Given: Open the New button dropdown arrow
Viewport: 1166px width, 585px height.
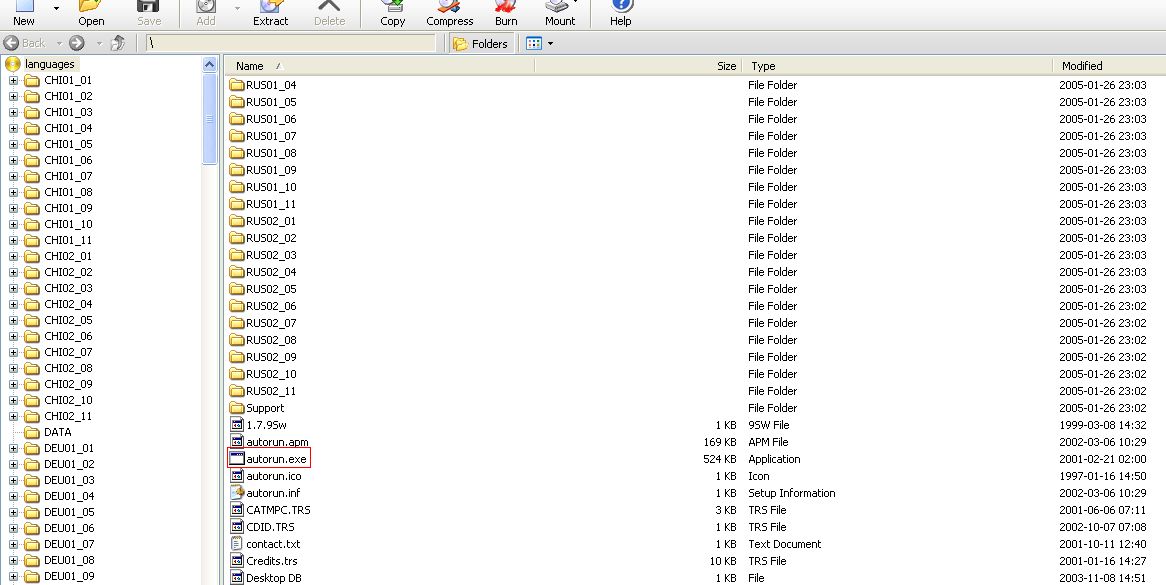Looking at the screenshot, I should [x=56, y=8].
